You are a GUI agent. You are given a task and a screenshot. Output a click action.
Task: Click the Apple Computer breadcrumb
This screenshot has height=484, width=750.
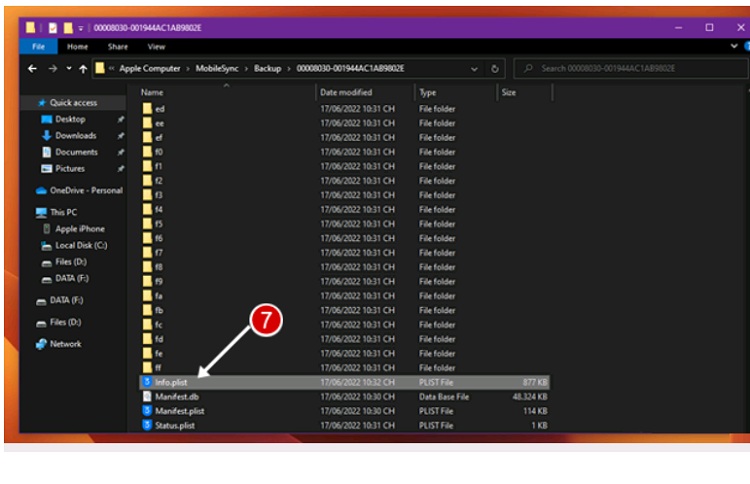click(150, 68)
